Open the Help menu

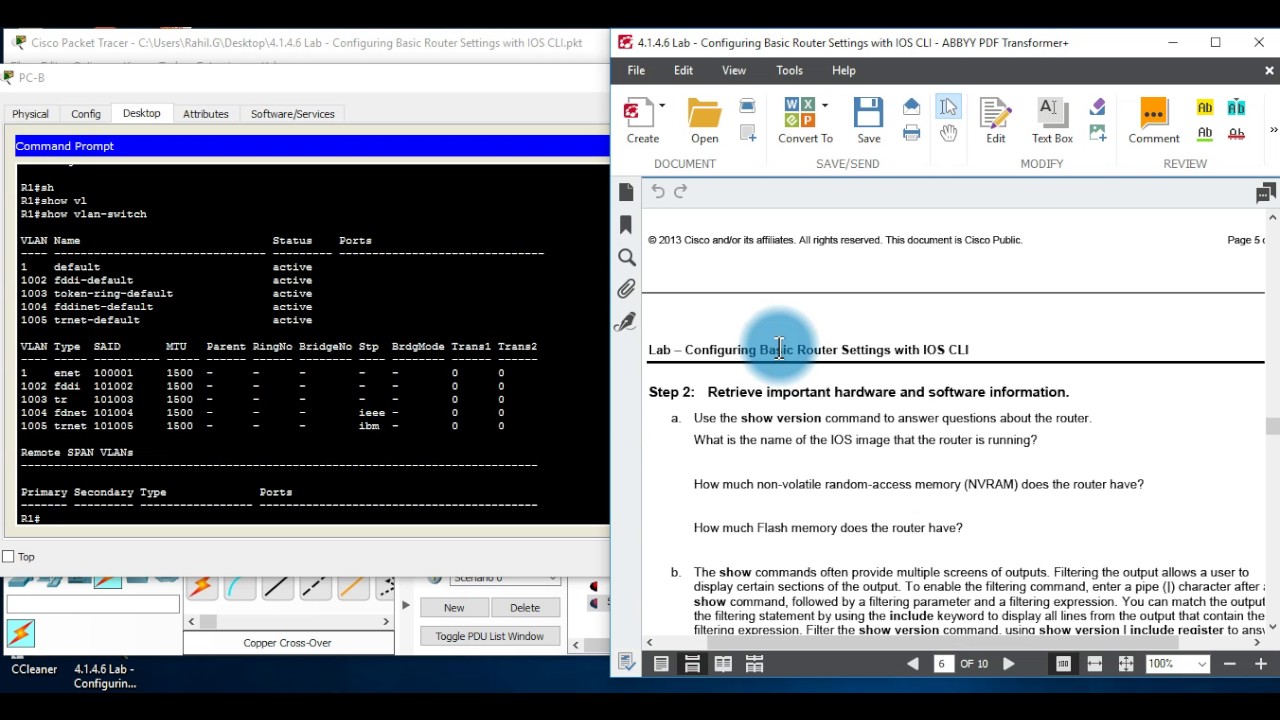pyautogui.click(x=843, y=70)
